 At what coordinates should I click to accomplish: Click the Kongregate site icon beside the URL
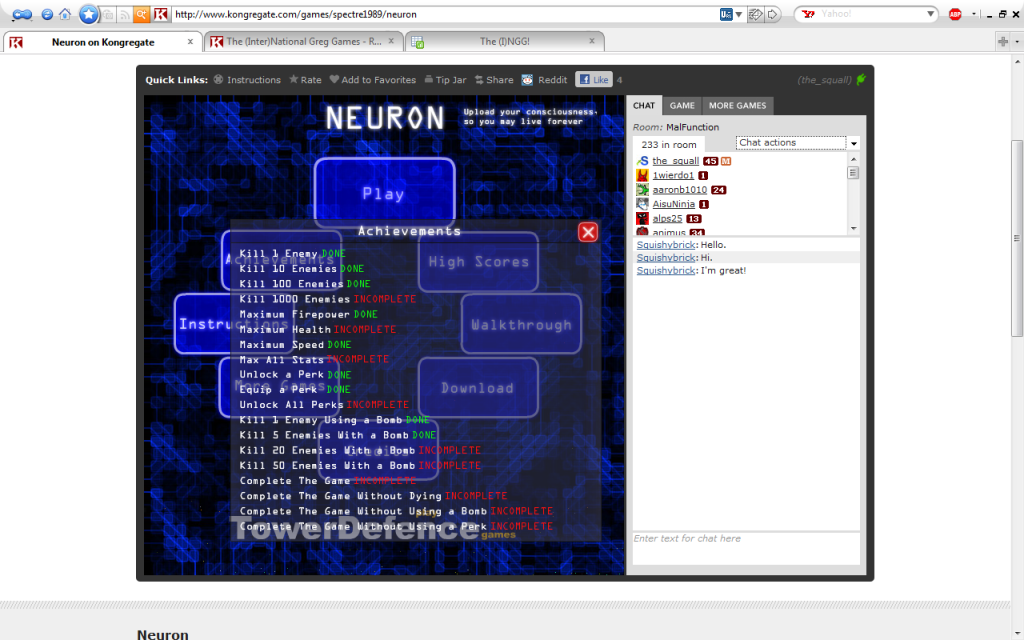[161, 14]
